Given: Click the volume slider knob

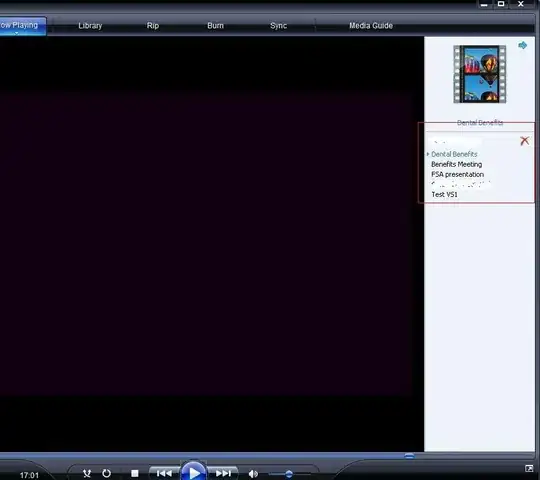Looking at the screenshot, I should [x=289, y=474].
